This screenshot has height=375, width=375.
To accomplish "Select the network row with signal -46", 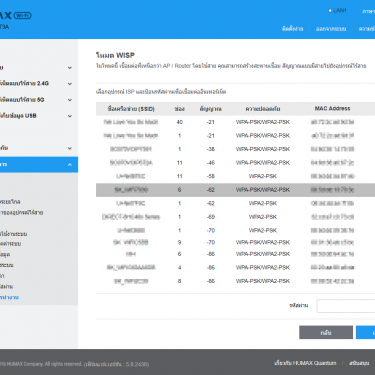I will [x=235, y=163].
